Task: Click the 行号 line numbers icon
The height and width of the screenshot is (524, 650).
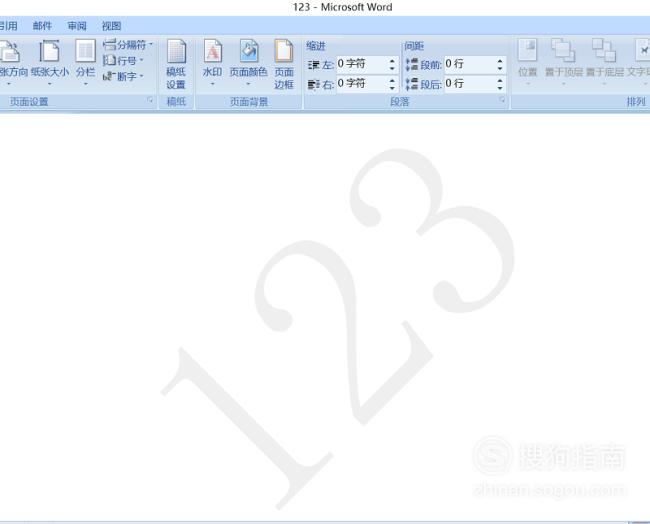Action: point(109,61)
